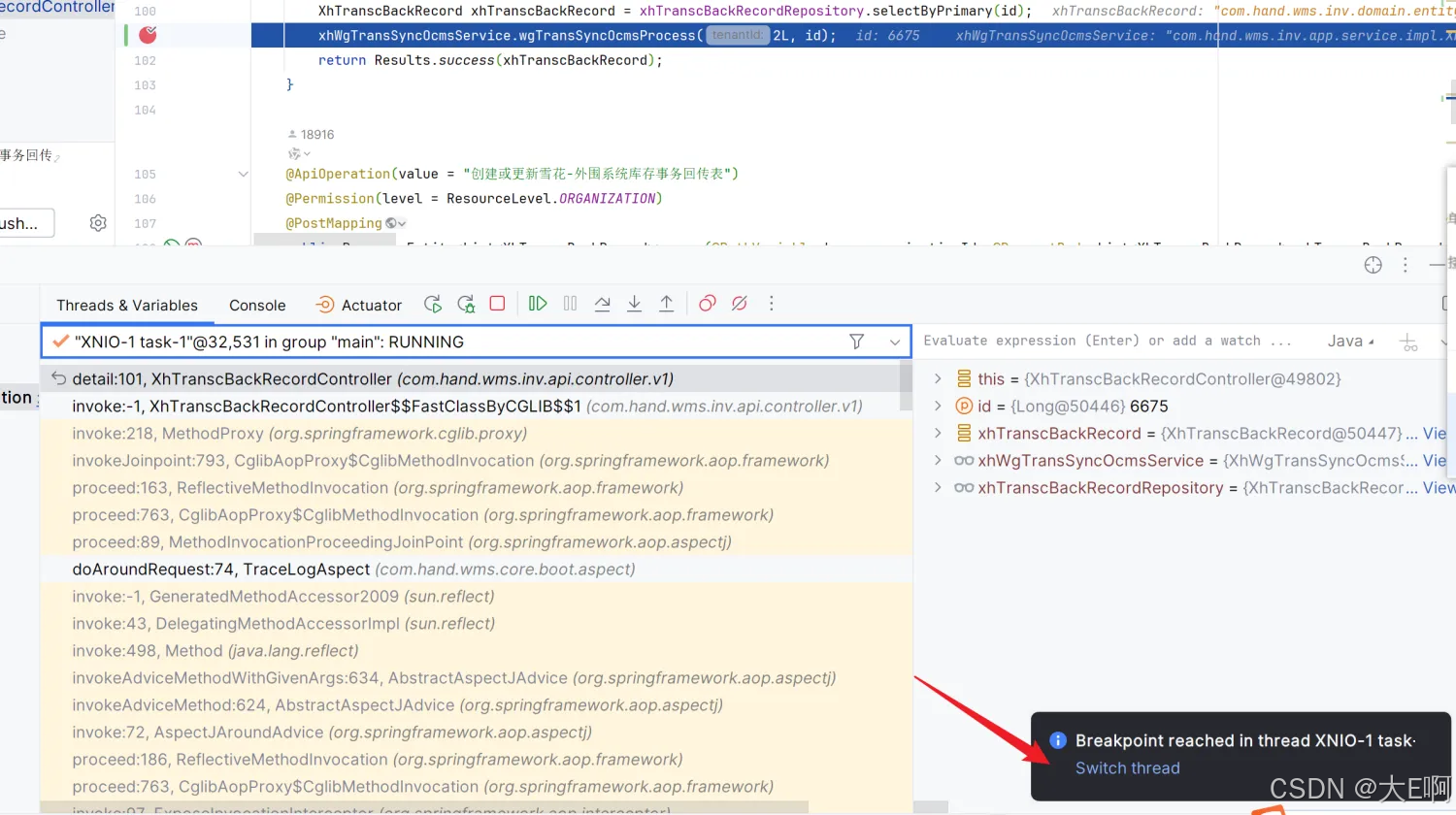Click the settings gear icon in the left panel
The image size is (1456, 815).
(98, 223)
